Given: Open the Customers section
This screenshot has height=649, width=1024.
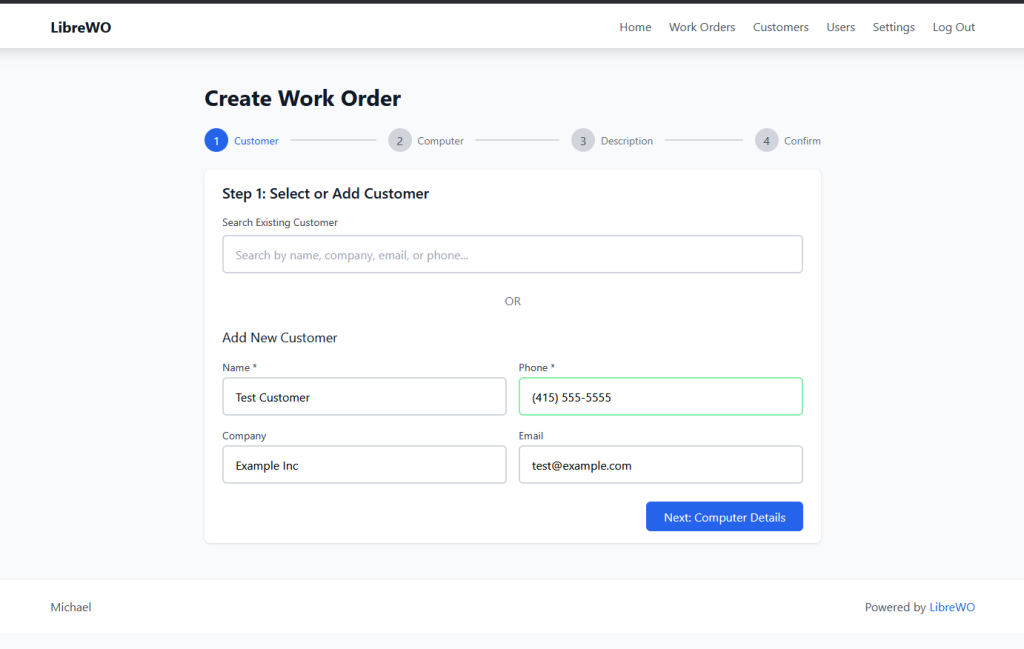Looking at the screenshot, I should 781,27.
